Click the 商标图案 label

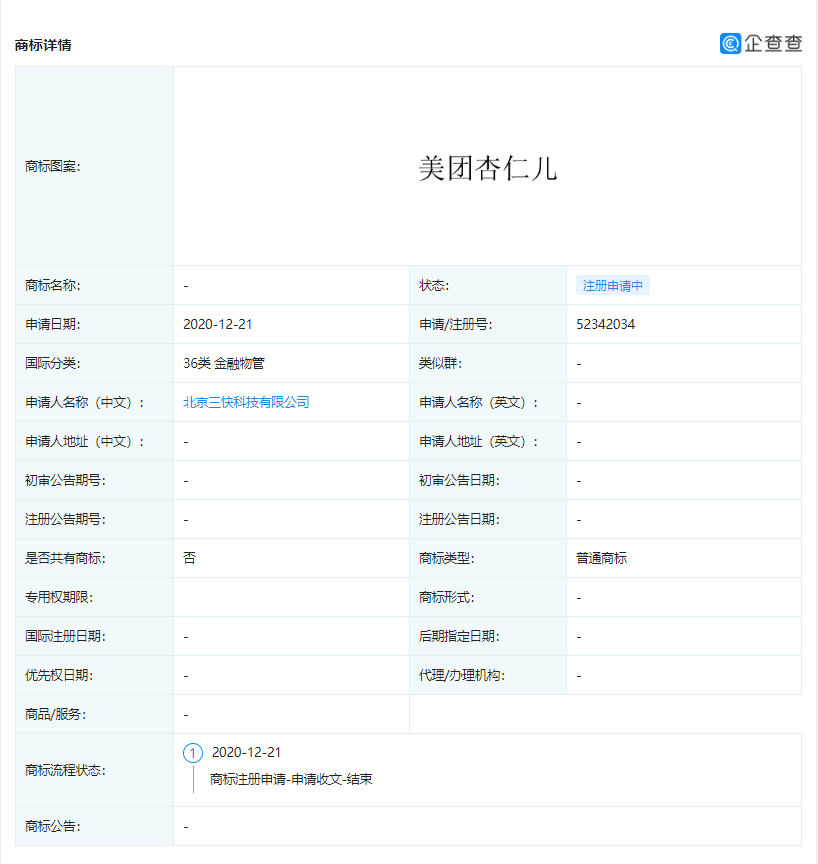point(52,166)
